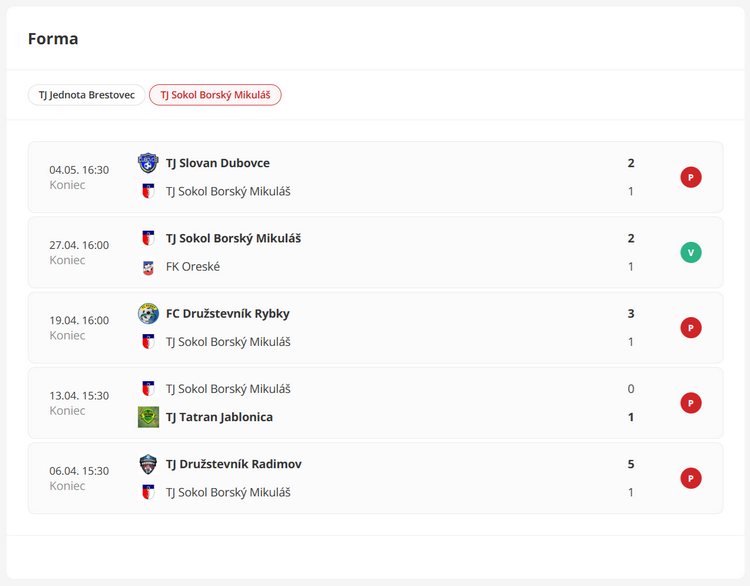Viewport: 750px width, 586px height.
Task: Click the red P badge for 06.04. match
Action: 691,478
